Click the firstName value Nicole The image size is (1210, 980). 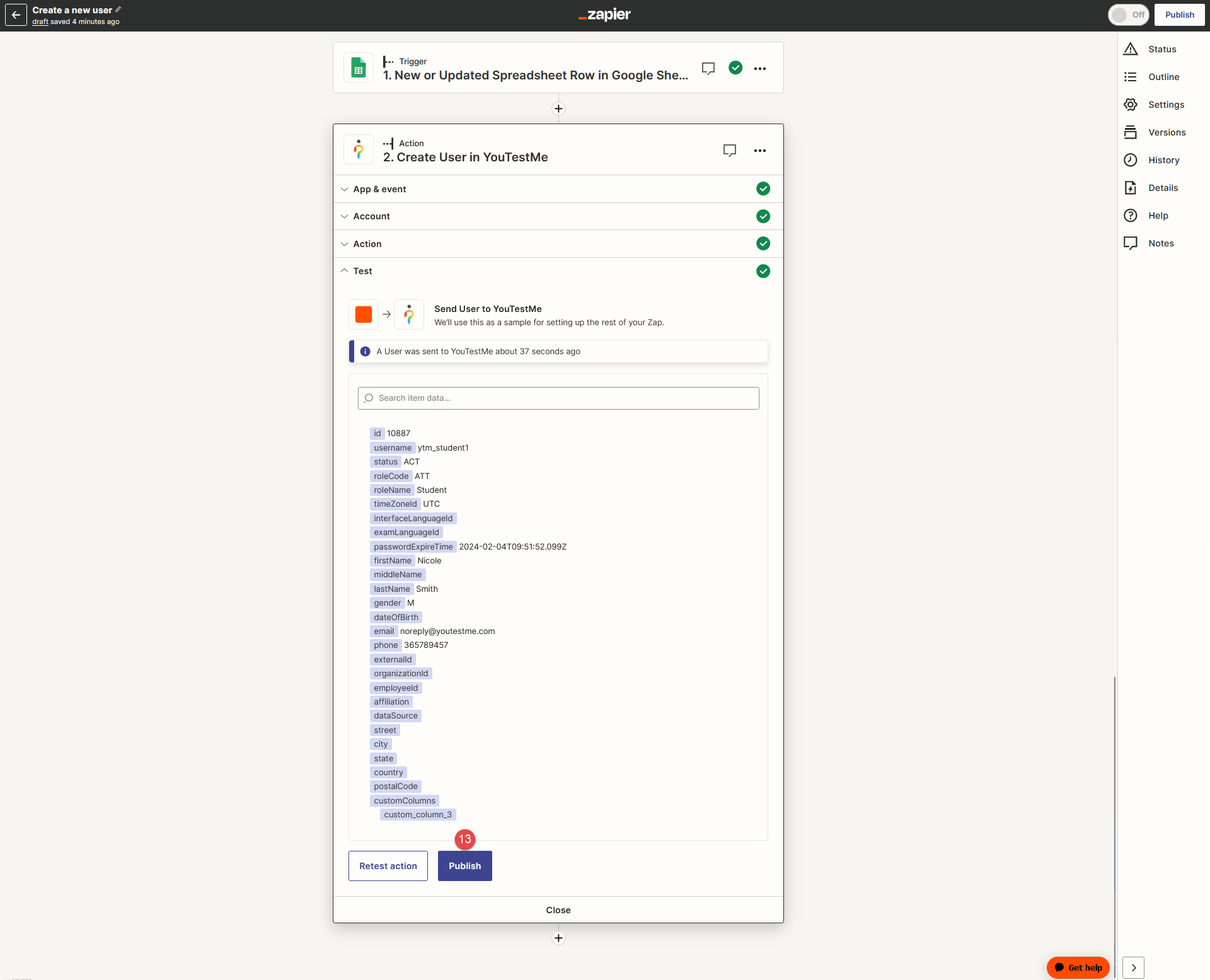[429, 560]
